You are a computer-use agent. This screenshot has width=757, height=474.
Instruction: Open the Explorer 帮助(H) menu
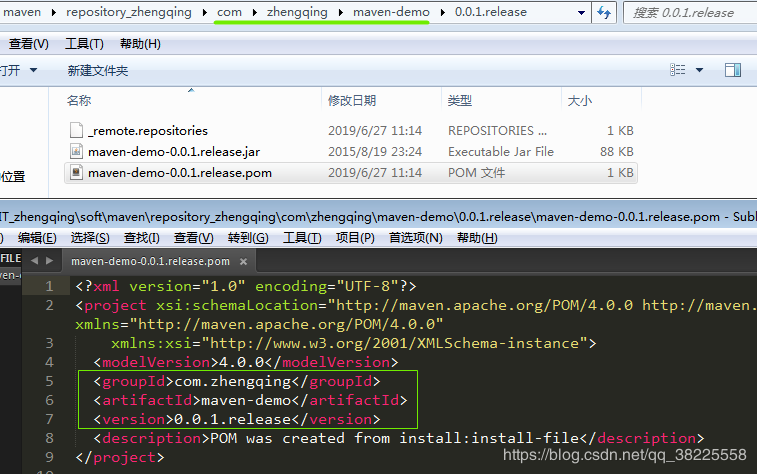coord(140,44)
